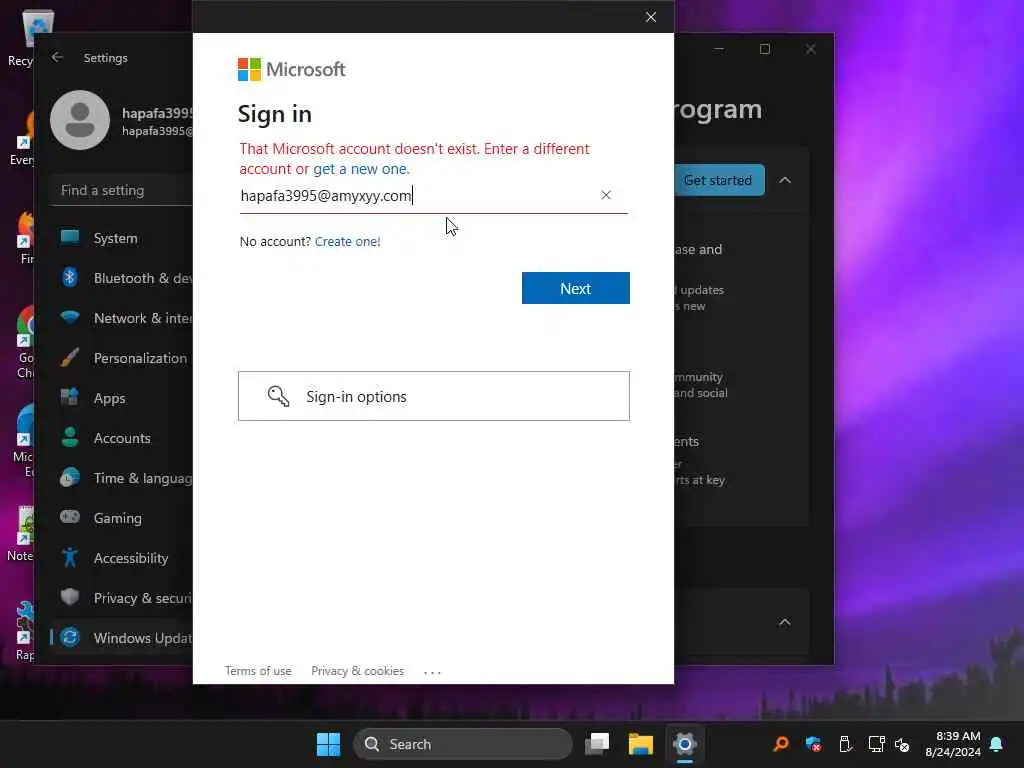Open Accounts settings category
1024x768 pixels.
click(x=121, y=438)
